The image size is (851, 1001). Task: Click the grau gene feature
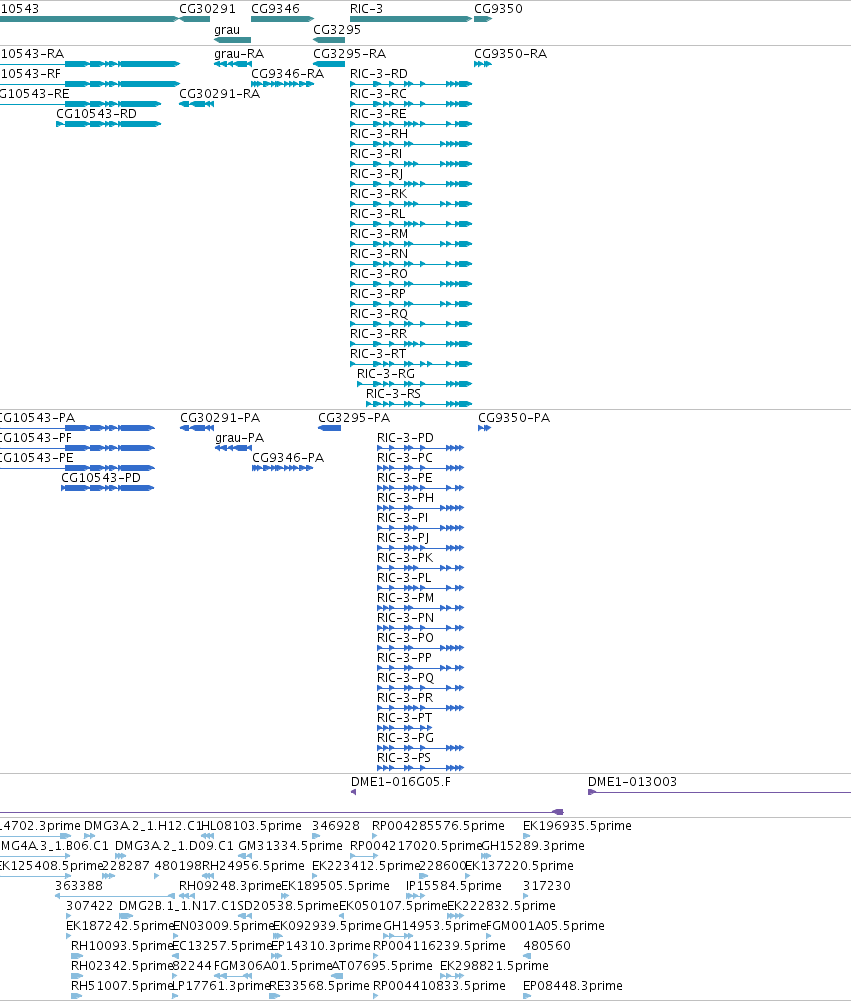click(x=232, y=40)
